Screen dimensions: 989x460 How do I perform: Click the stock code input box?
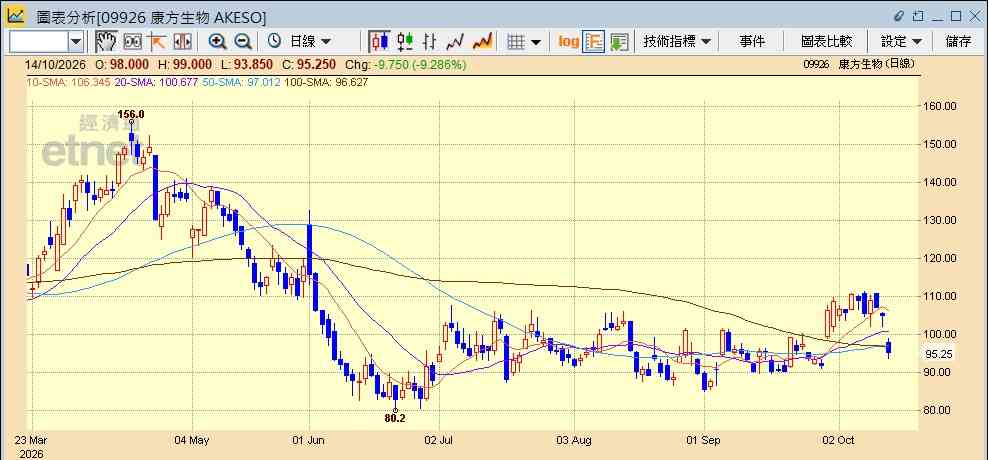click(x=39, y=42)
